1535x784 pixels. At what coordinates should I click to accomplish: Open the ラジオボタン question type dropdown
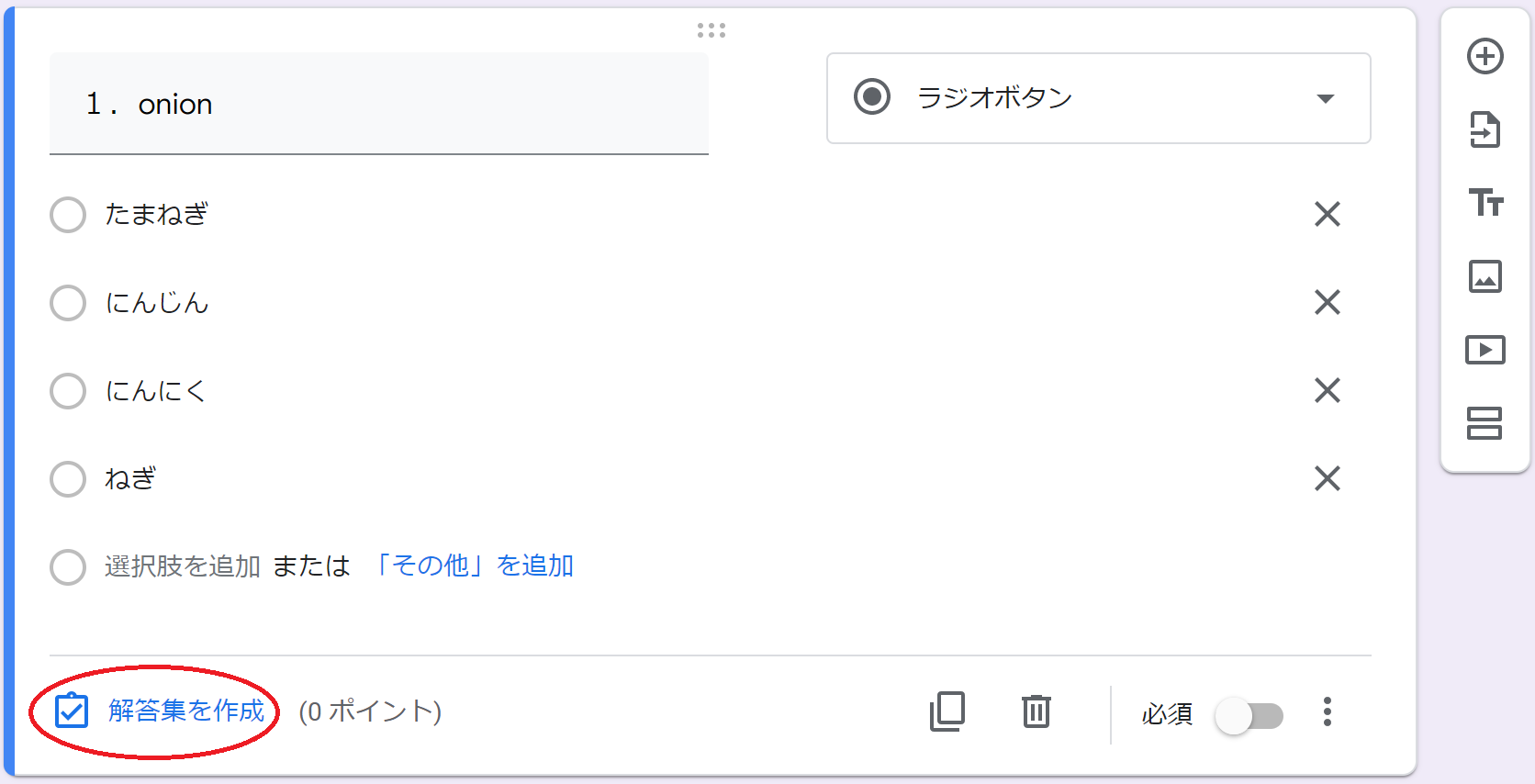(1098, 98)
